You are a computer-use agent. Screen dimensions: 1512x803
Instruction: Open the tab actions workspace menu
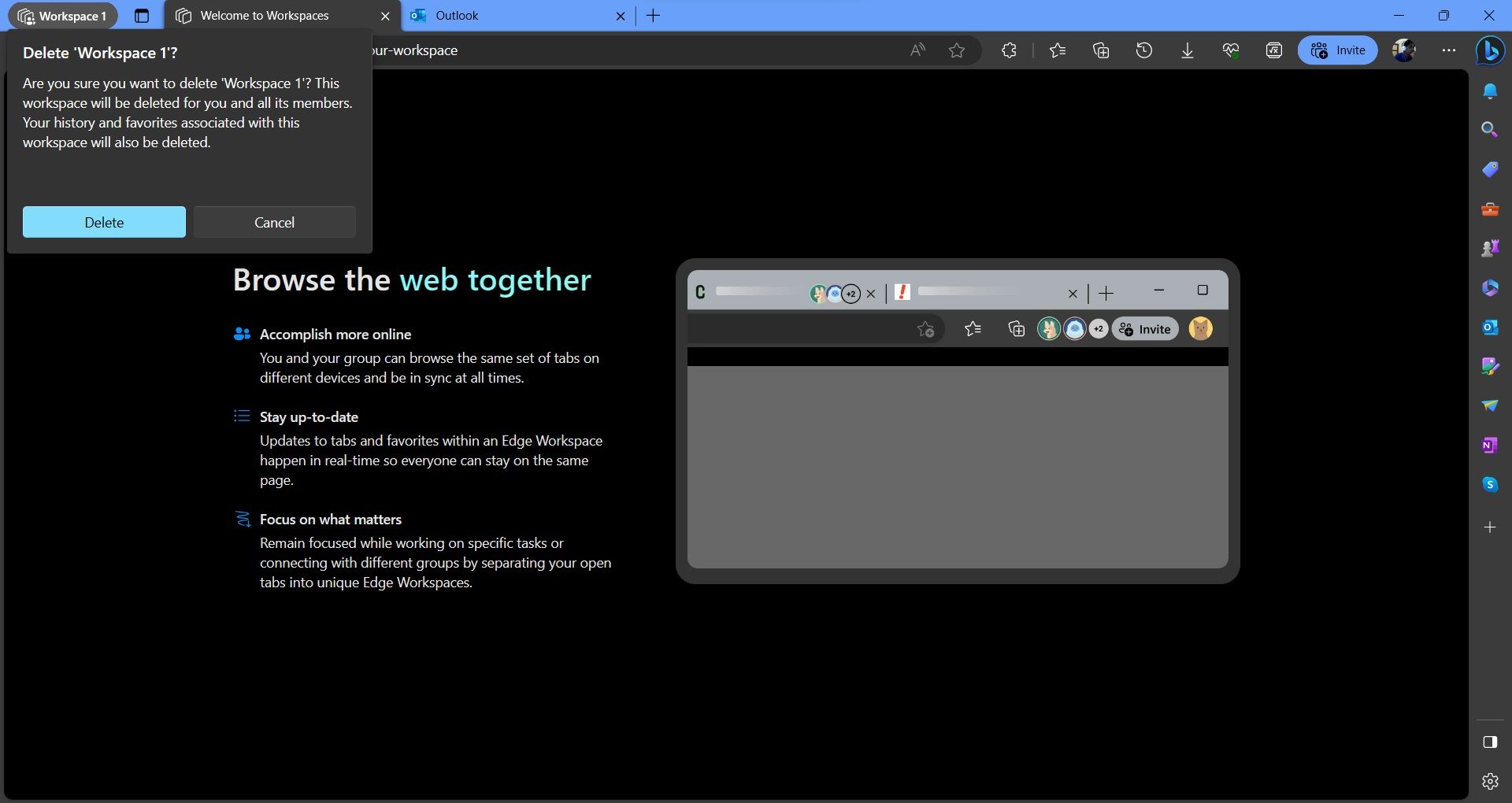142,16
